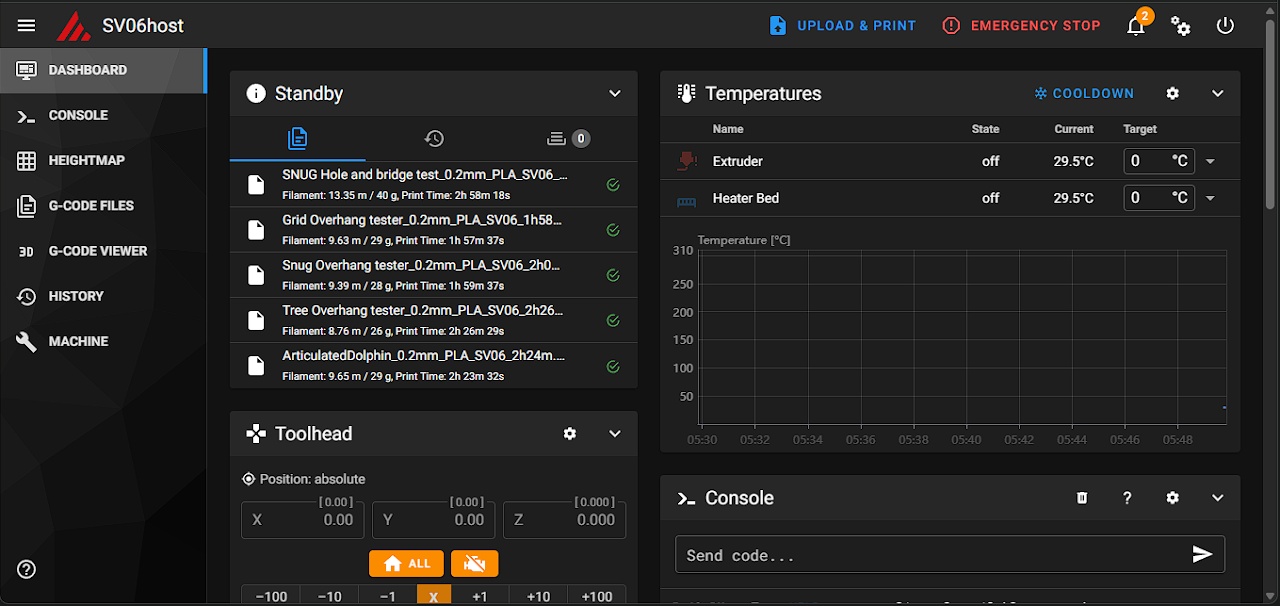Home all axes with ALL button
The width and height of the screenshot is (1280, 606).
pyautogui.click(x=406, y=564)
